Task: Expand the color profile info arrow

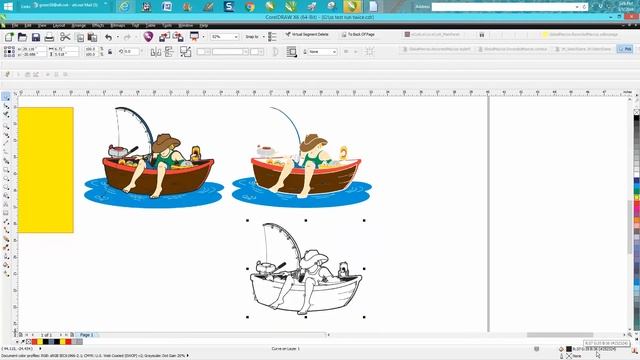Action: (x=188, y=356)
